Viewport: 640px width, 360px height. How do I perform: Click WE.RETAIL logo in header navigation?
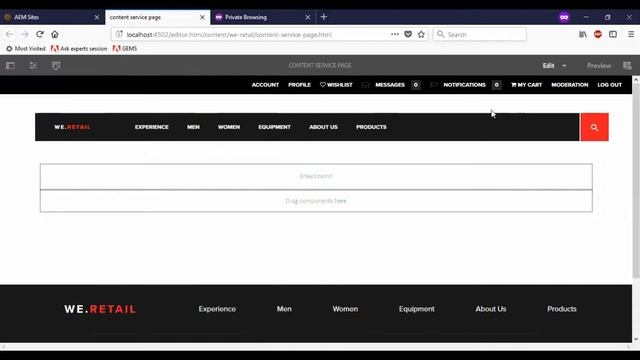[x=72, y=127]
